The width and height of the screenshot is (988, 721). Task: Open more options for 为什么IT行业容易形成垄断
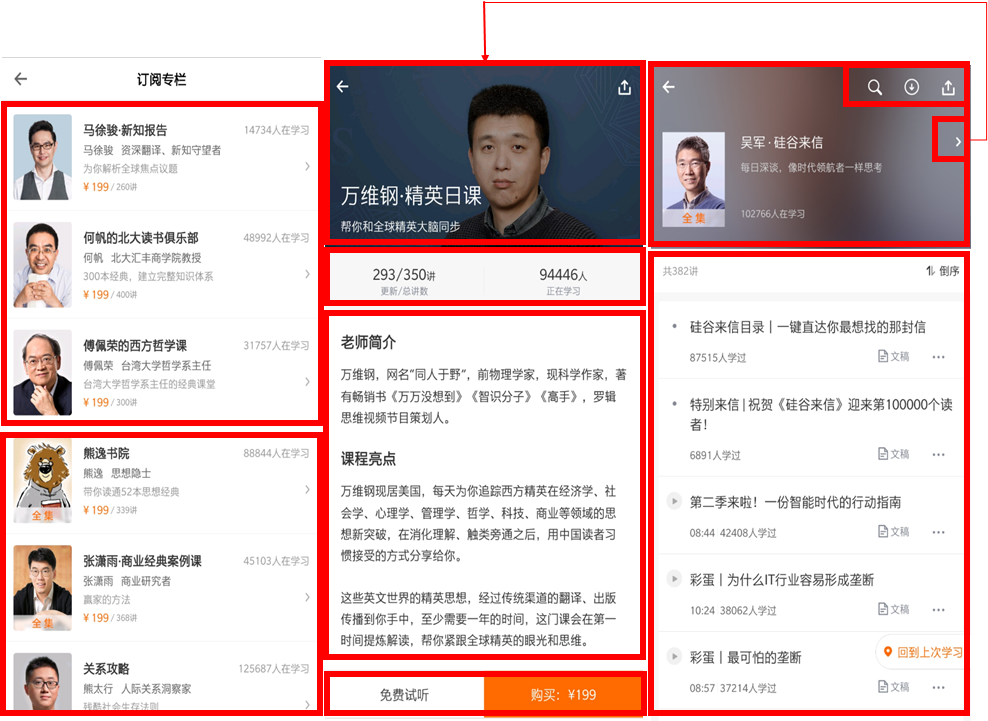[938, 610]
